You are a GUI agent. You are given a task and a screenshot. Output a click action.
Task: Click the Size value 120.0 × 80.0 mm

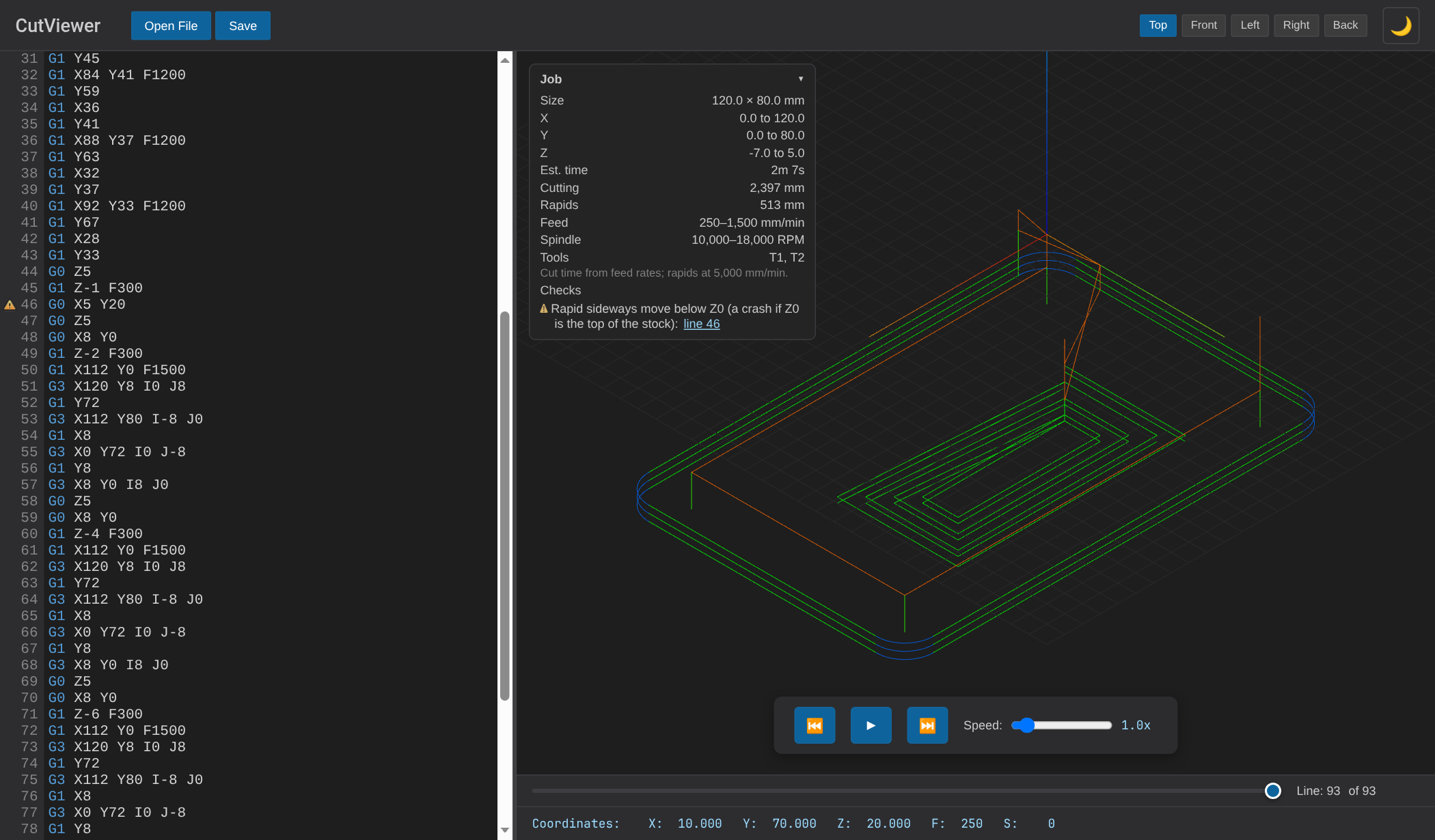tap(758, 100)
